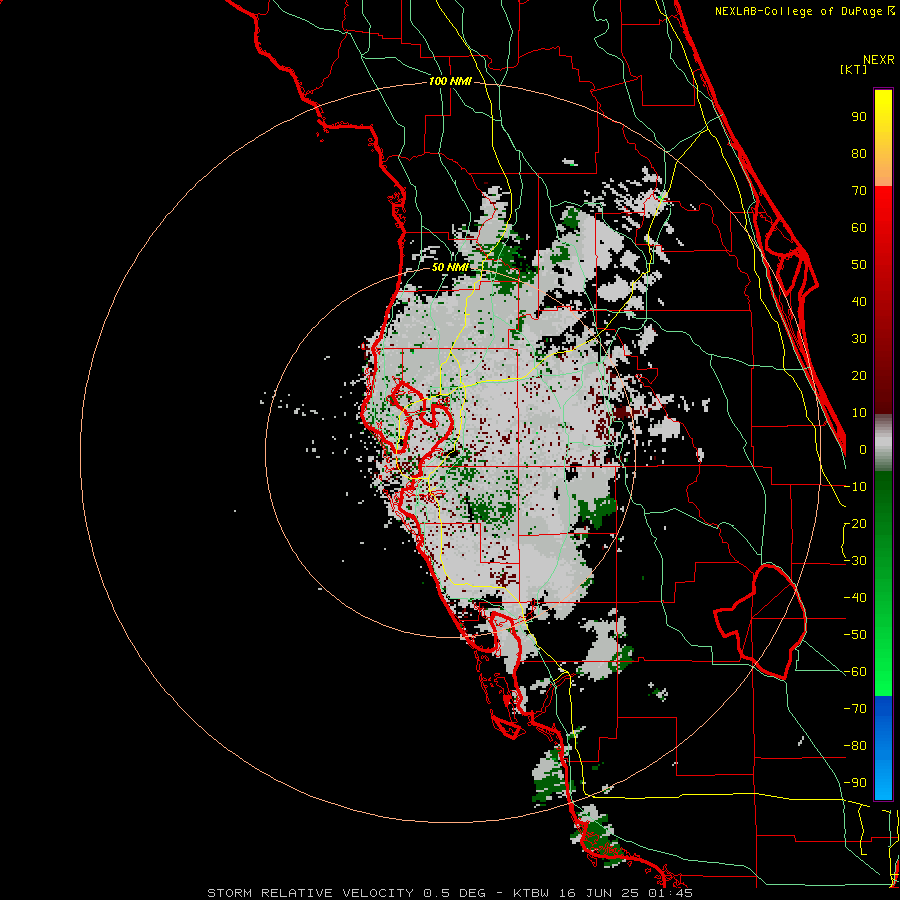Click the -60 knot scale label
900x900 pixels.
point(855,672)
